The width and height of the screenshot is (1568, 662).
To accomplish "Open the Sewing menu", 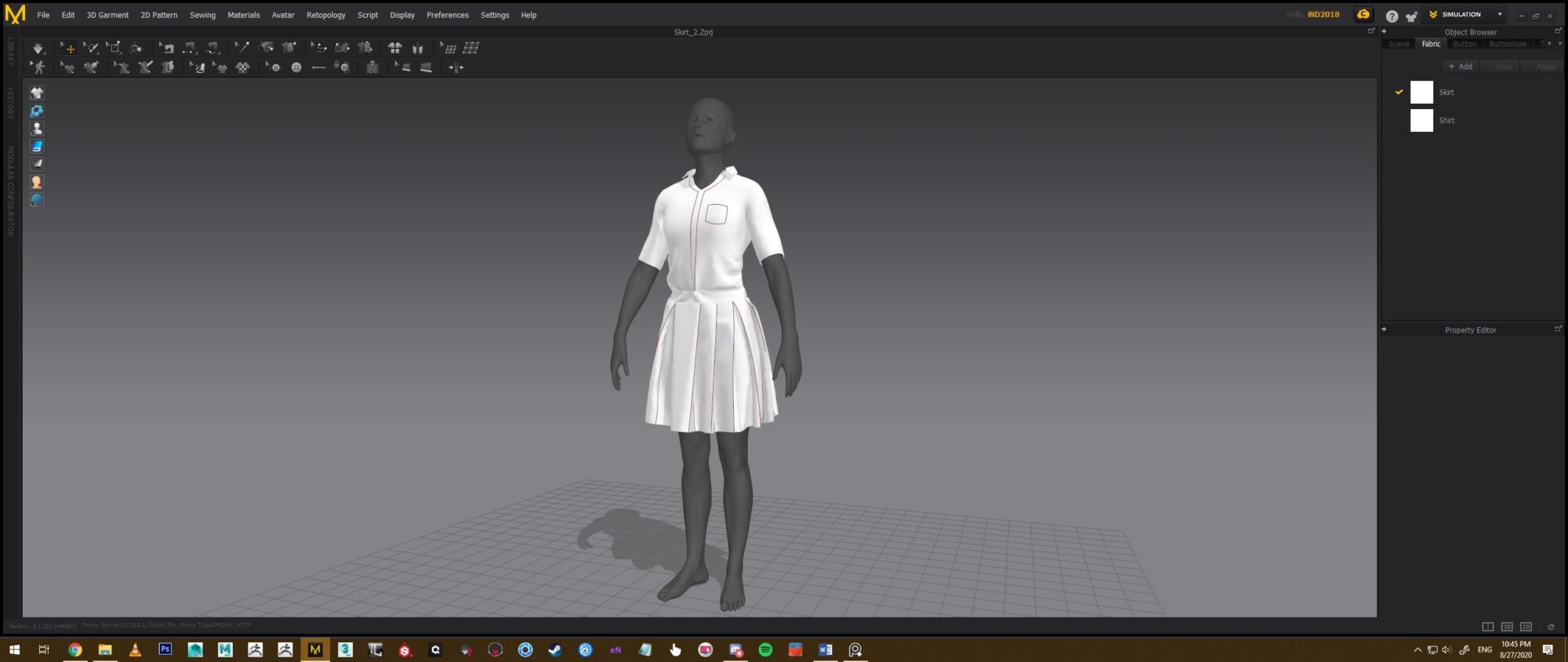I will (202, 15).
